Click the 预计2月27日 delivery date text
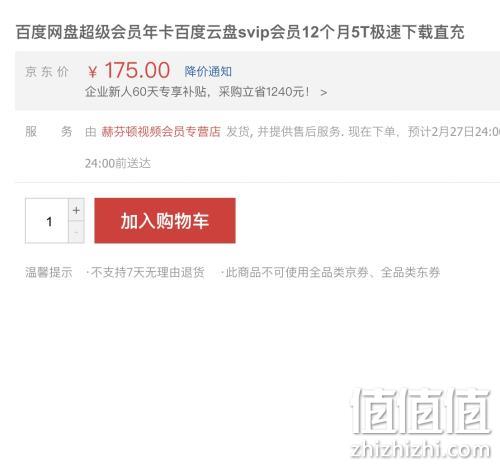 pos(441,132)
